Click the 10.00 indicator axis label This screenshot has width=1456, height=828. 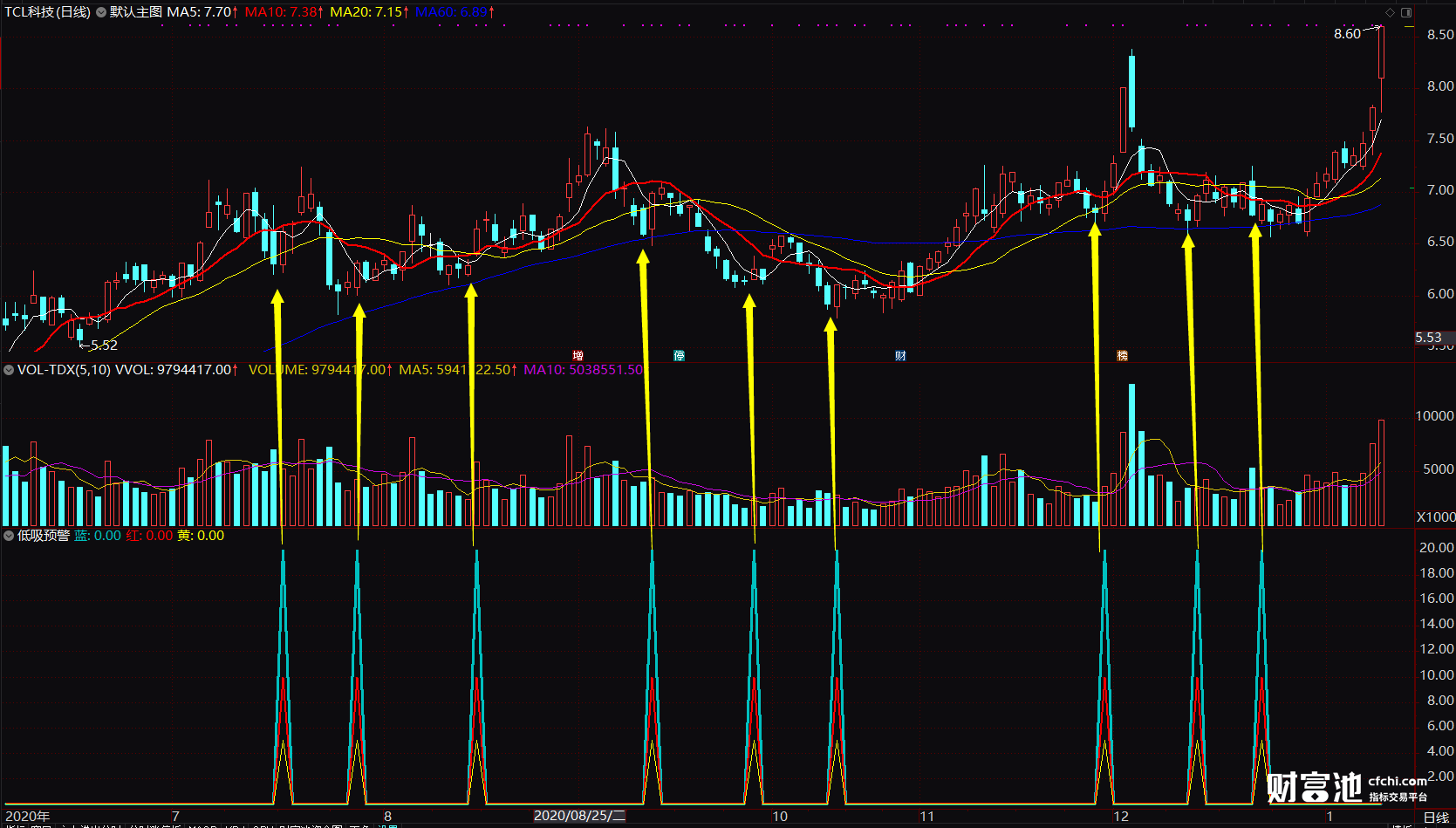(1437, 675)
